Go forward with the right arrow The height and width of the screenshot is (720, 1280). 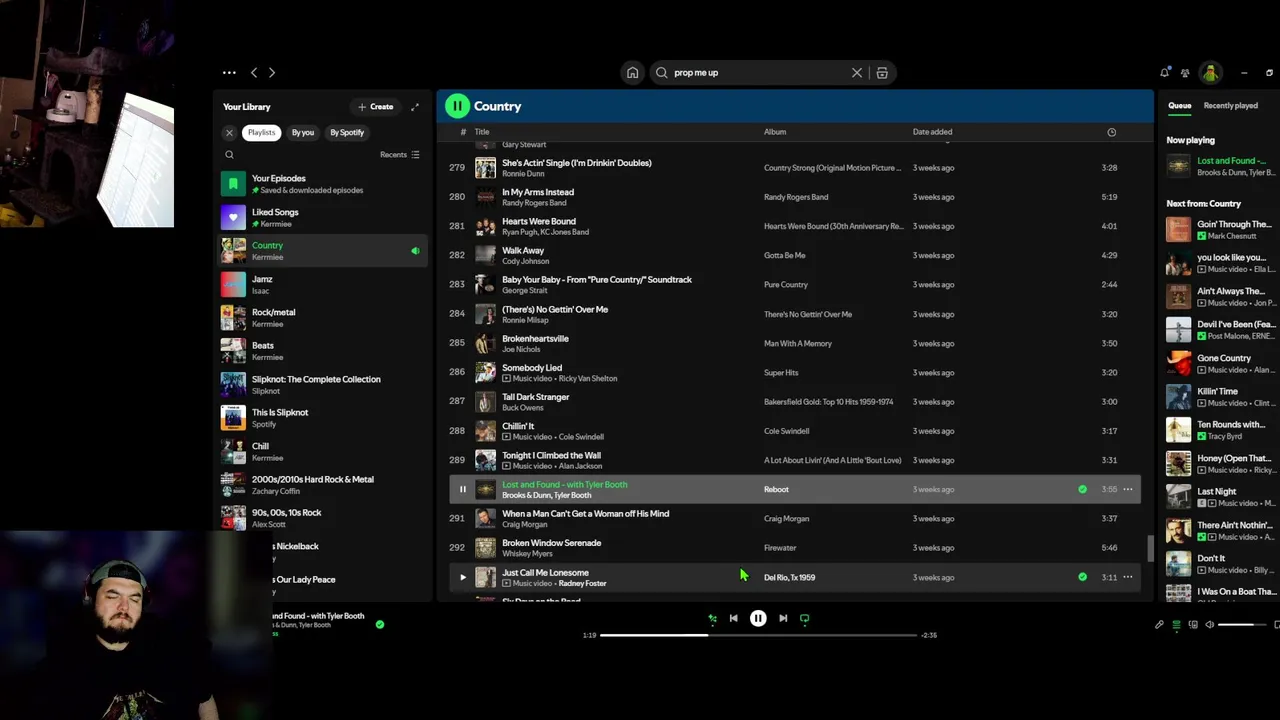(272, 72)
